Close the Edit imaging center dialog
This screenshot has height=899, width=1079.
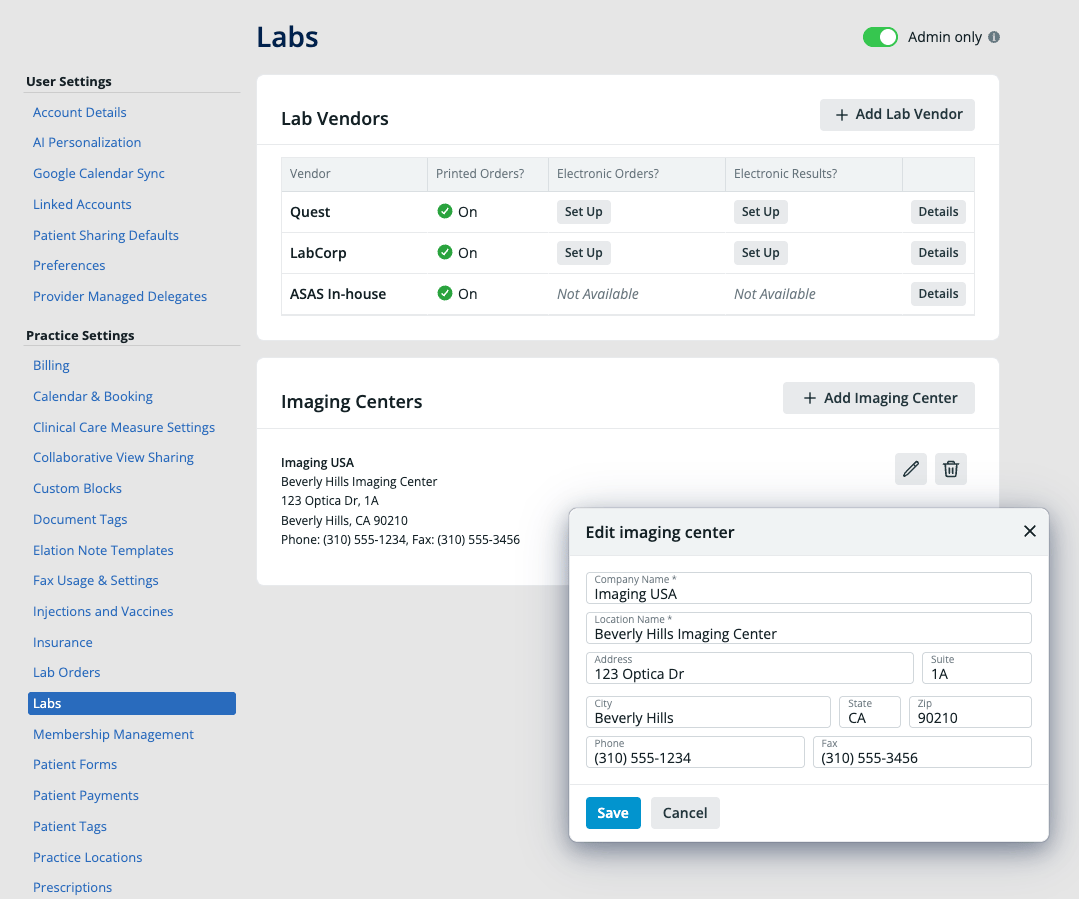click(x=1029, y=531)
